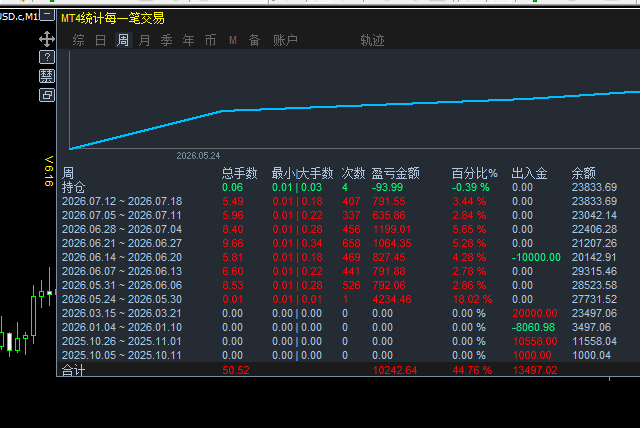Collapse the panel with the minus icon
Screen dimensions: 640x428
click(48, 16)
